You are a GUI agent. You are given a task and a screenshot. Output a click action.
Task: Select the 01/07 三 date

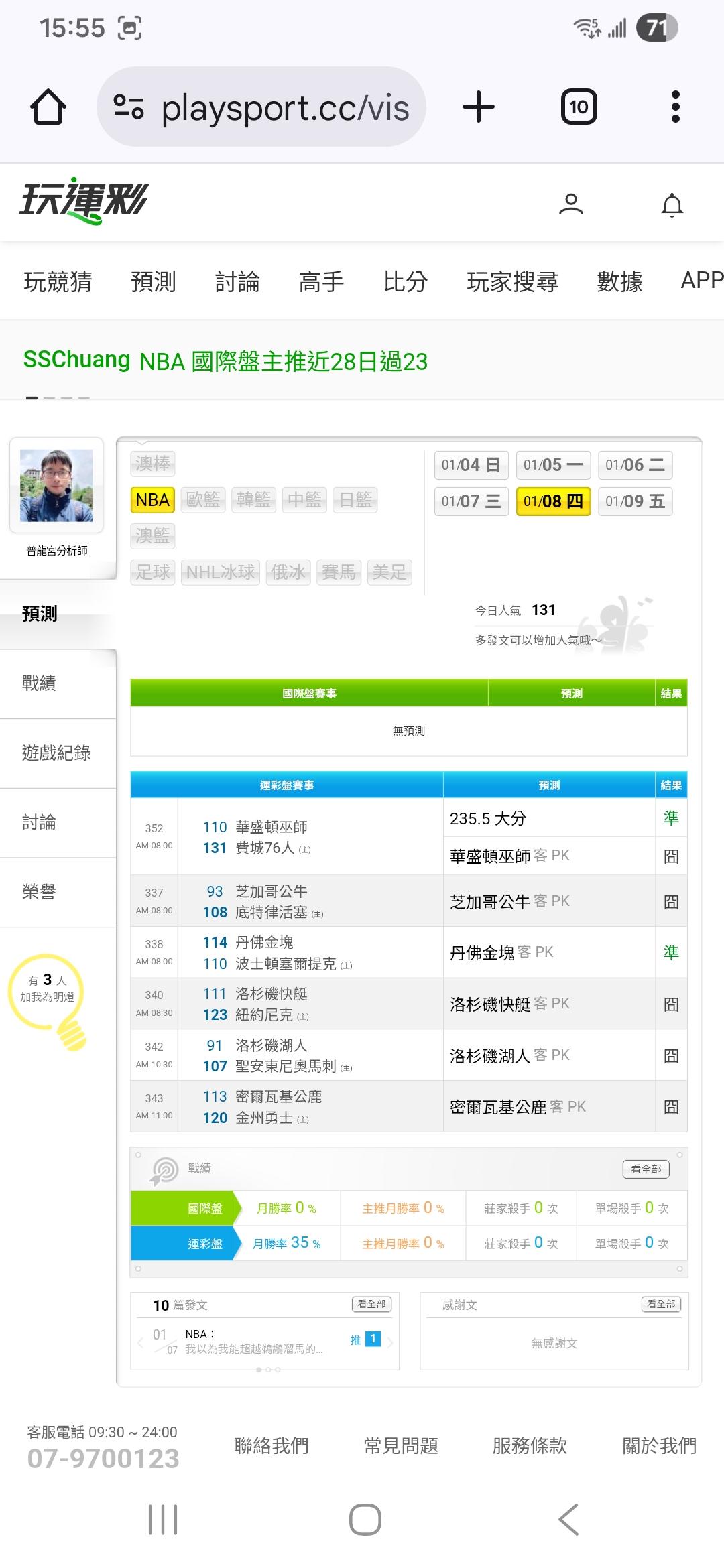click(x=471, y=501)
